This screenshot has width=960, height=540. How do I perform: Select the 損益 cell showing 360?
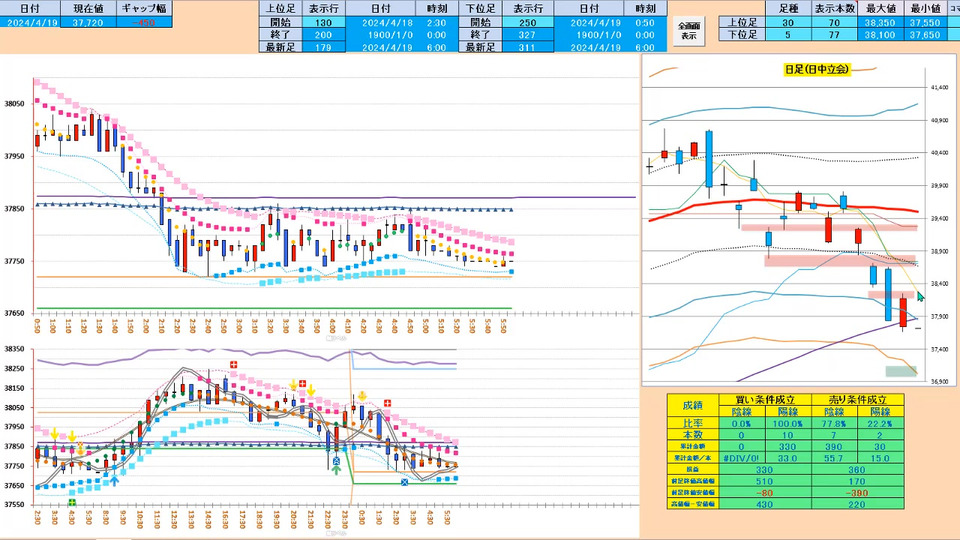pos(857,470)
